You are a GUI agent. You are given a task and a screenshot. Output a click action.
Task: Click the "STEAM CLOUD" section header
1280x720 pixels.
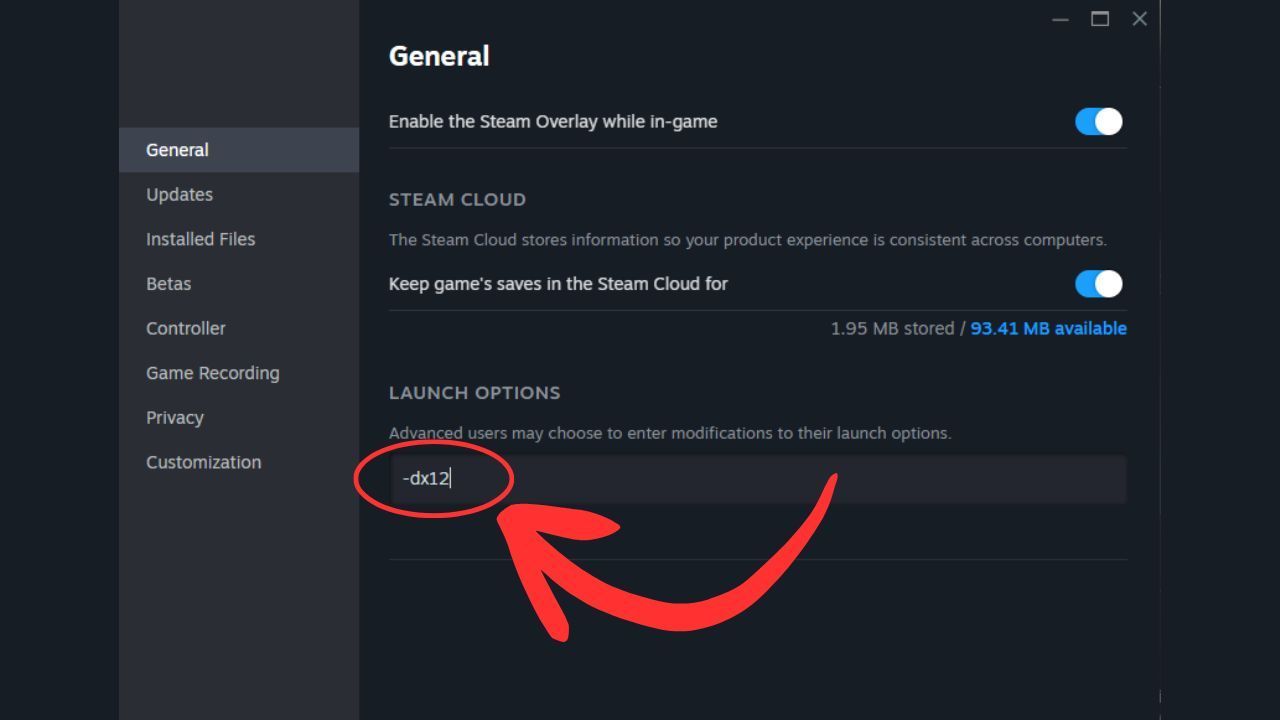click(x=457, y=200)
